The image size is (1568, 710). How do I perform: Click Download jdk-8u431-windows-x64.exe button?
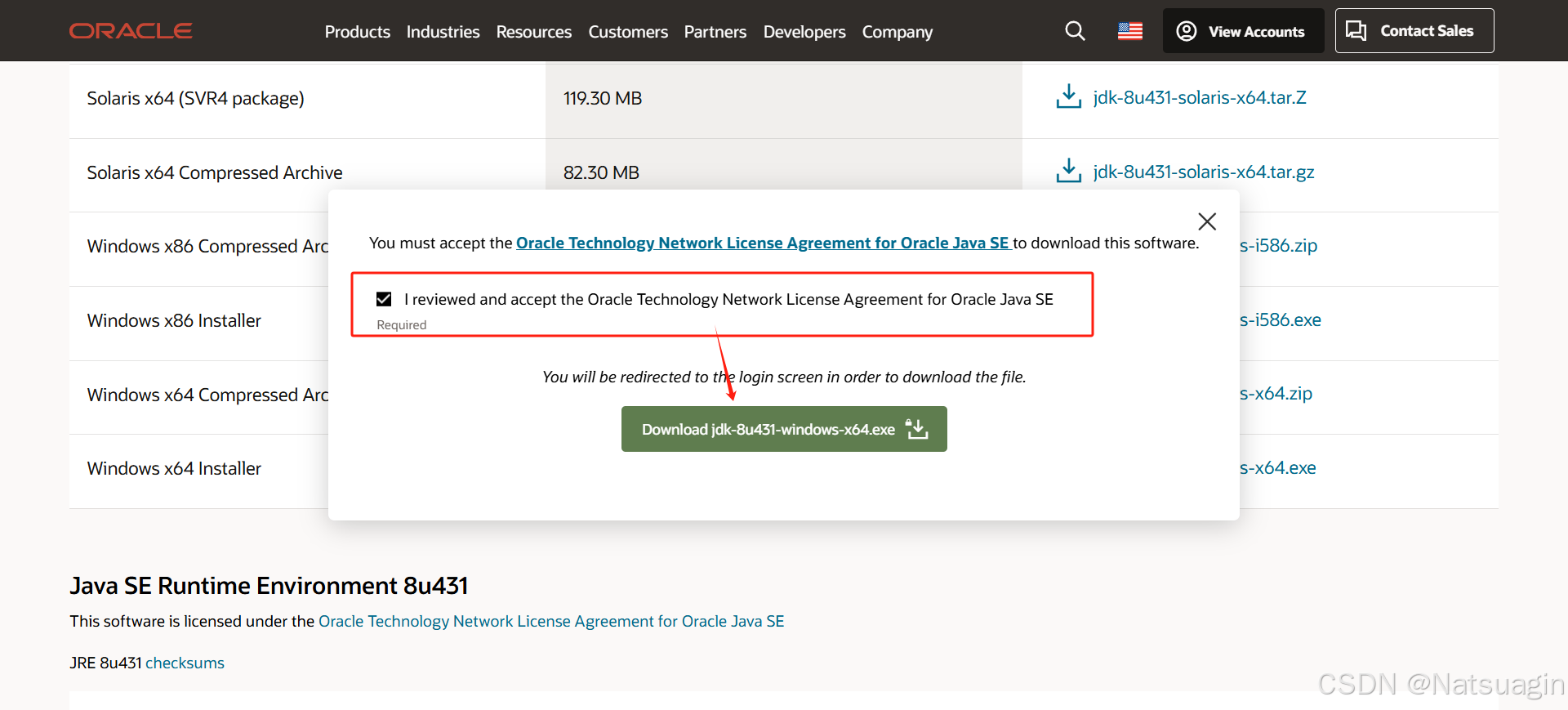(x=784, y=429)
